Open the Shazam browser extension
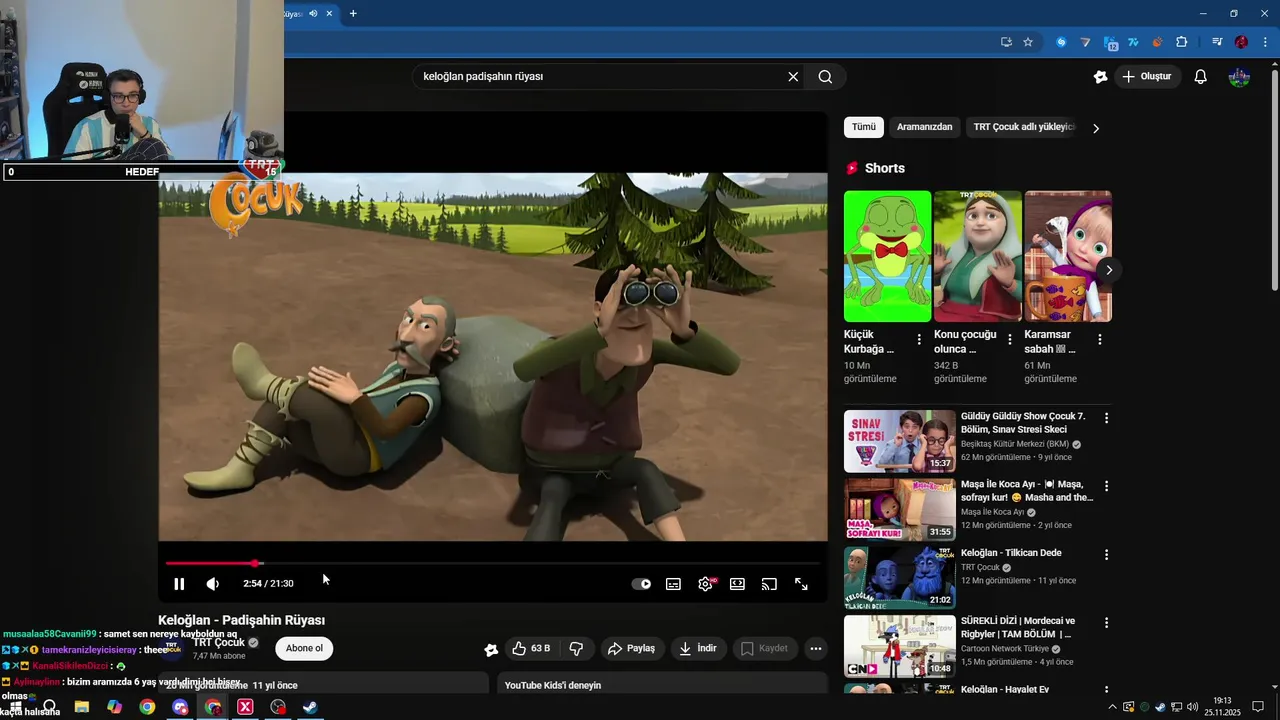The height and width of the screenshot is (720, 1280). pos(1061,42)
